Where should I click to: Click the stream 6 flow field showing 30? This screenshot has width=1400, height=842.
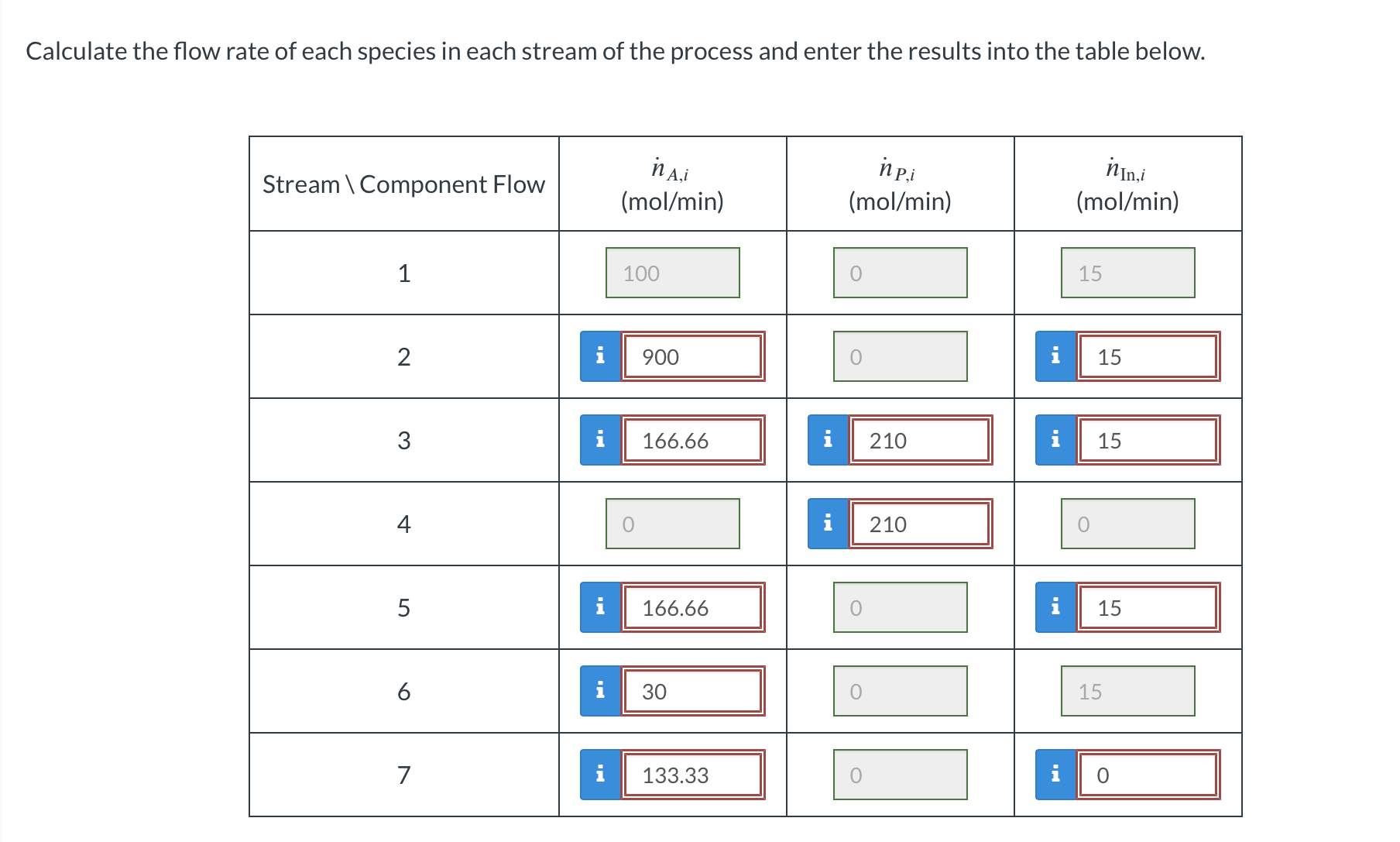[x=693, y=691]
